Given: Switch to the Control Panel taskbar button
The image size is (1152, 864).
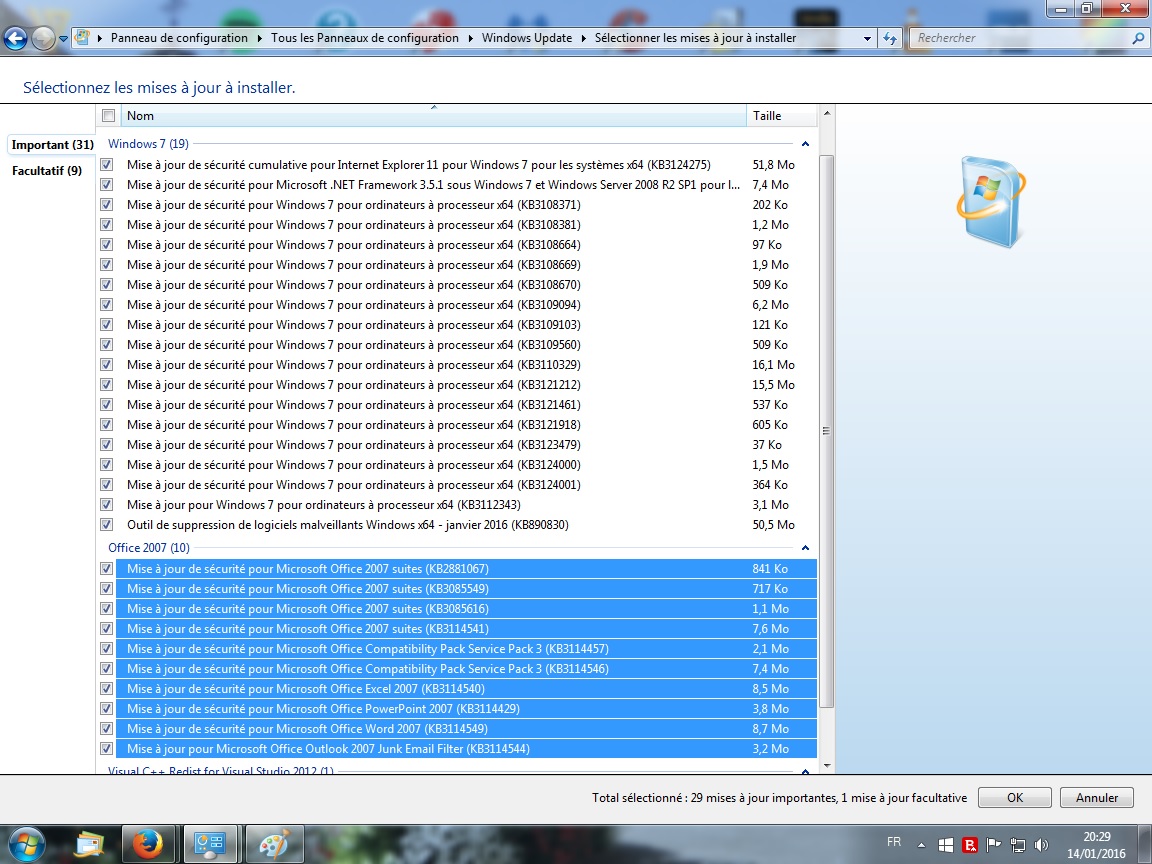Looking at the screenshot, I should (209, 845).
